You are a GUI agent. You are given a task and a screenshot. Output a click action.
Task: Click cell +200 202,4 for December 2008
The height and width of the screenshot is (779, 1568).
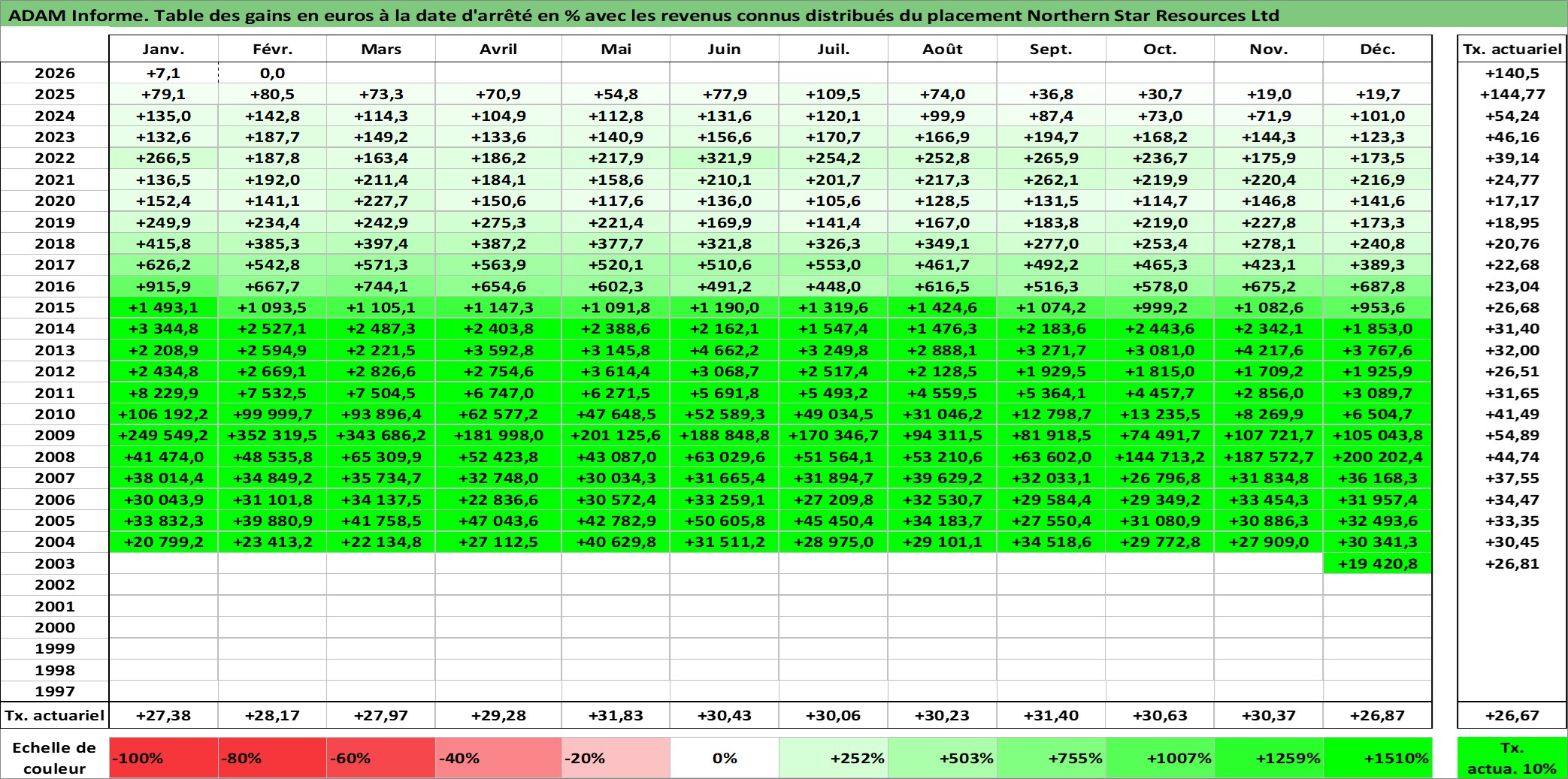[x=1378, y=457]
